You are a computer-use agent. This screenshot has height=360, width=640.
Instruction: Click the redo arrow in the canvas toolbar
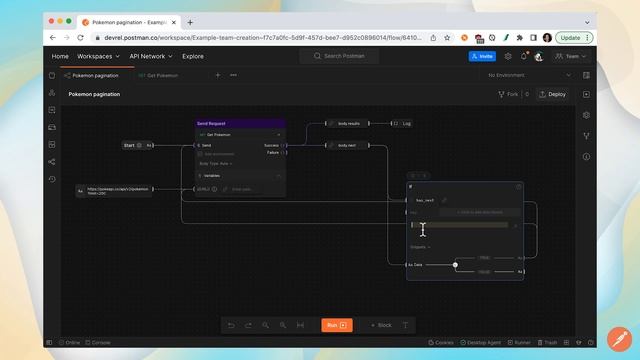(x=248, y=325)
